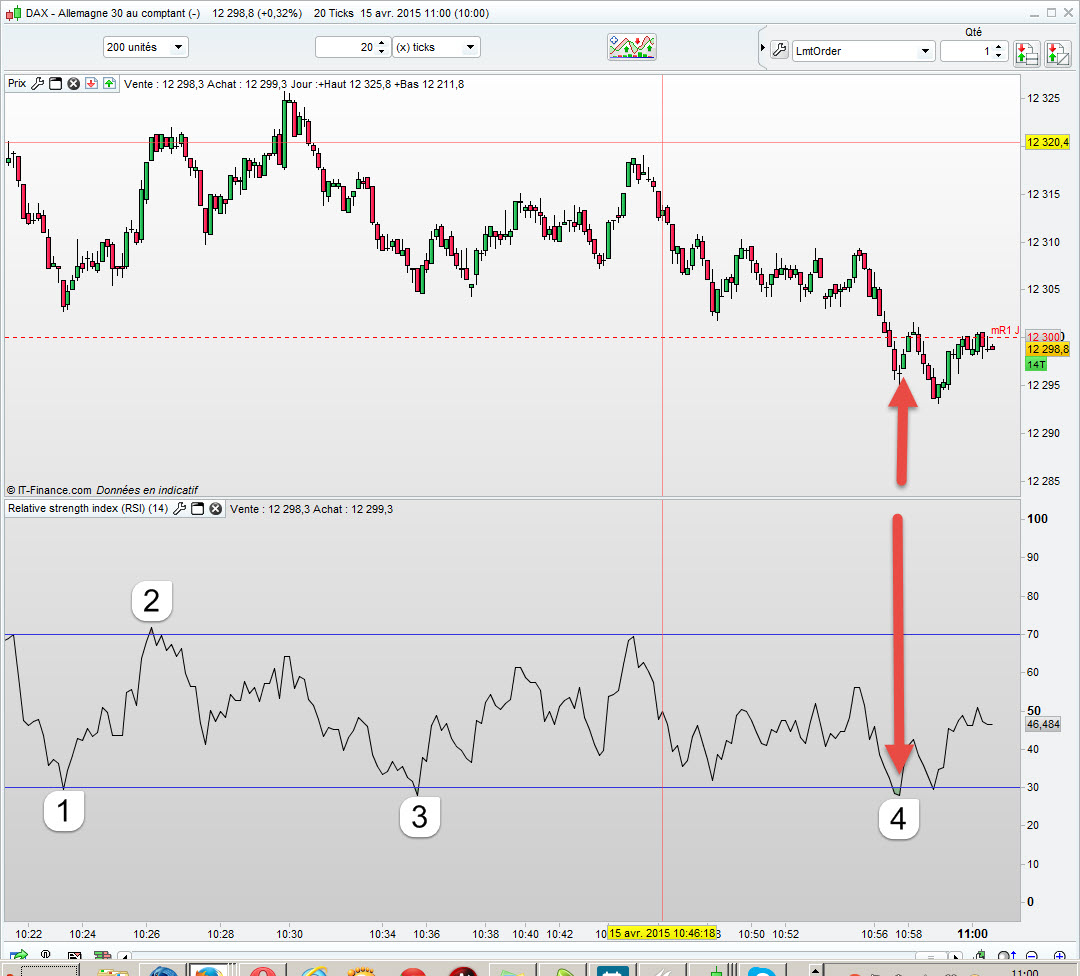1080x976 pixels.
Task: Increase the Qté quantity
Action: click(x=999, y=47)
